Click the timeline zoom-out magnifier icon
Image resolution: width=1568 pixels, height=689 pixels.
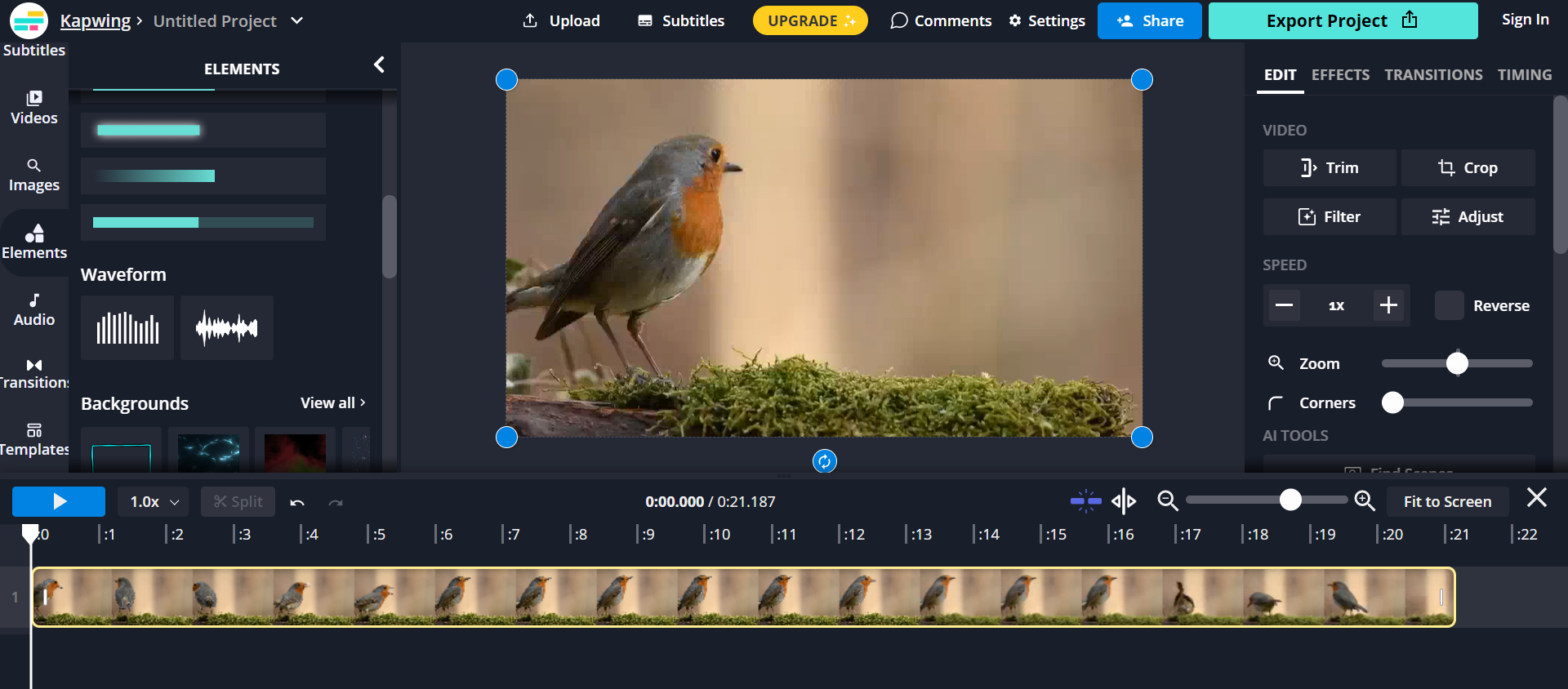click(x=1168, y=500)
